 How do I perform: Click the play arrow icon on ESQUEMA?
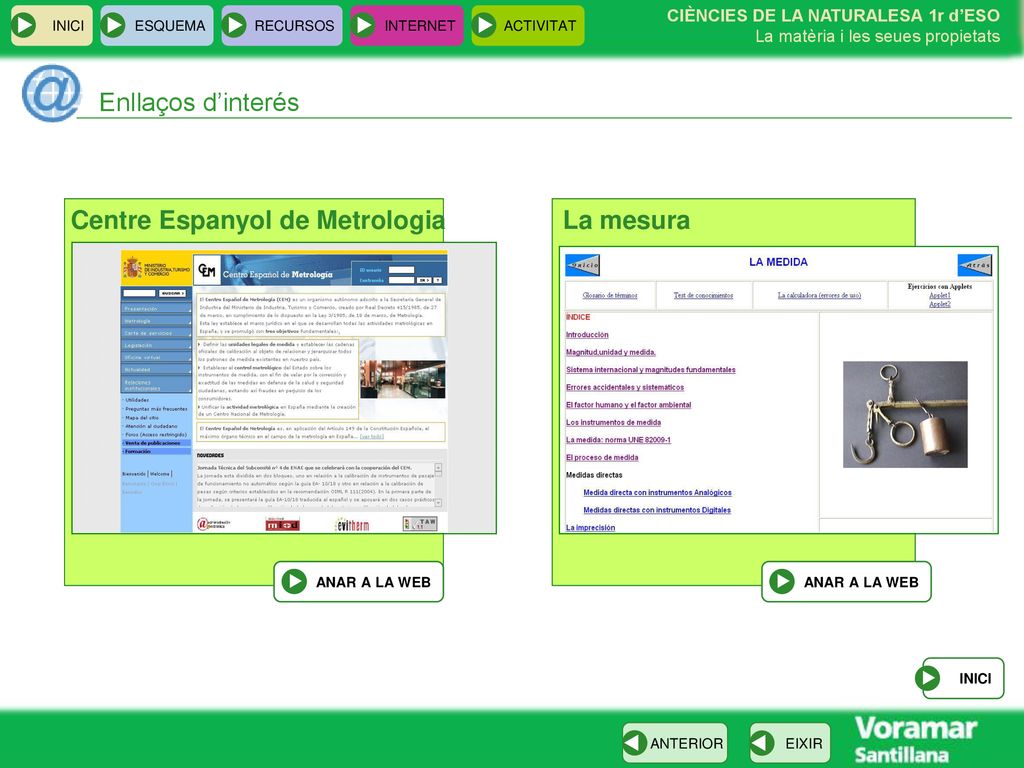pyautogui.click(x=115, y=25)
